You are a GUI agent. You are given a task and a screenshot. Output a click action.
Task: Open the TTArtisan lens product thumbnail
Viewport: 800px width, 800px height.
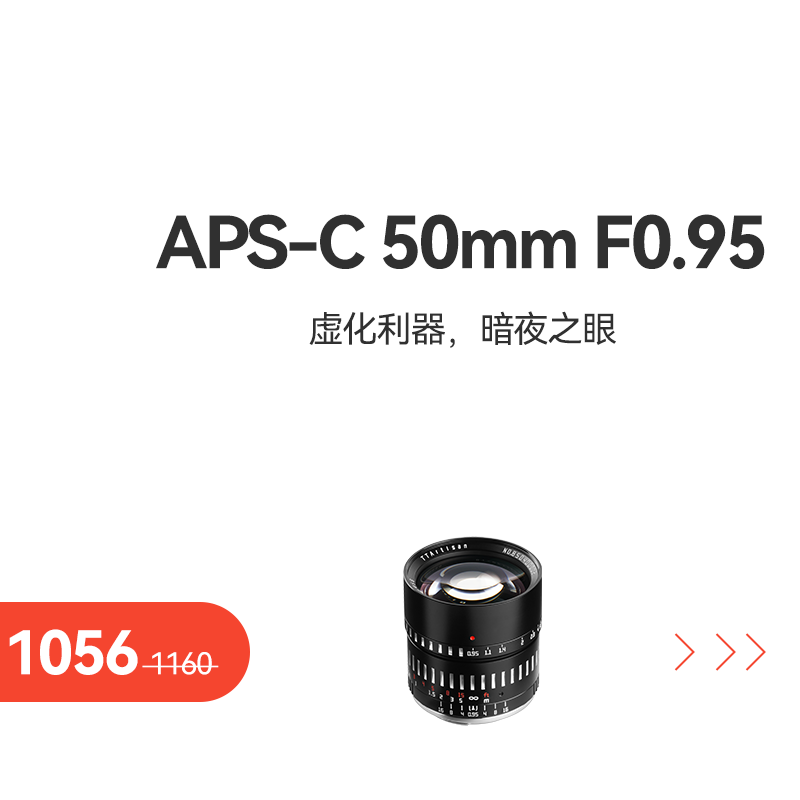[472, 630]
